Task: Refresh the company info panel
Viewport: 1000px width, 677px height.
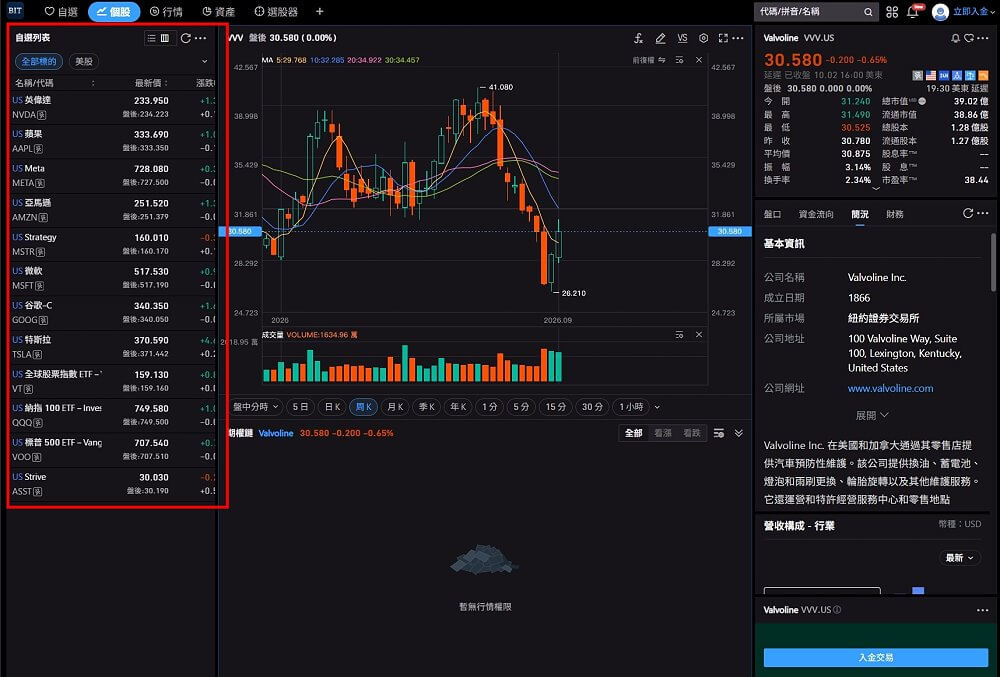Action: [x=967, y=214]
